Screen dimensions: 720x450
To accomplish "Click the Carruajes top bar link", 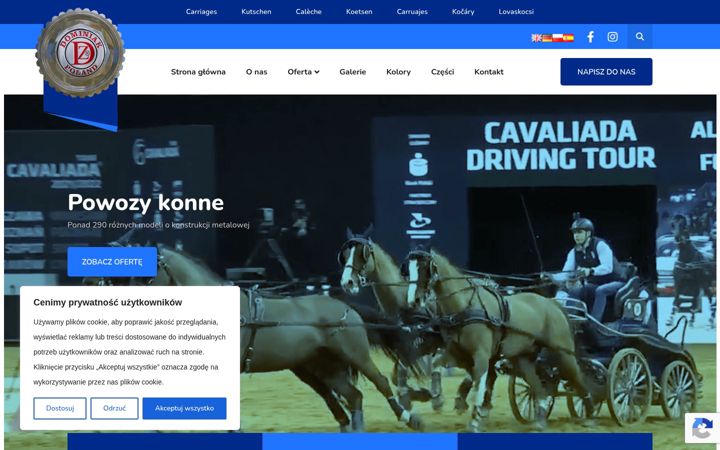I will [x=412, y=11].
